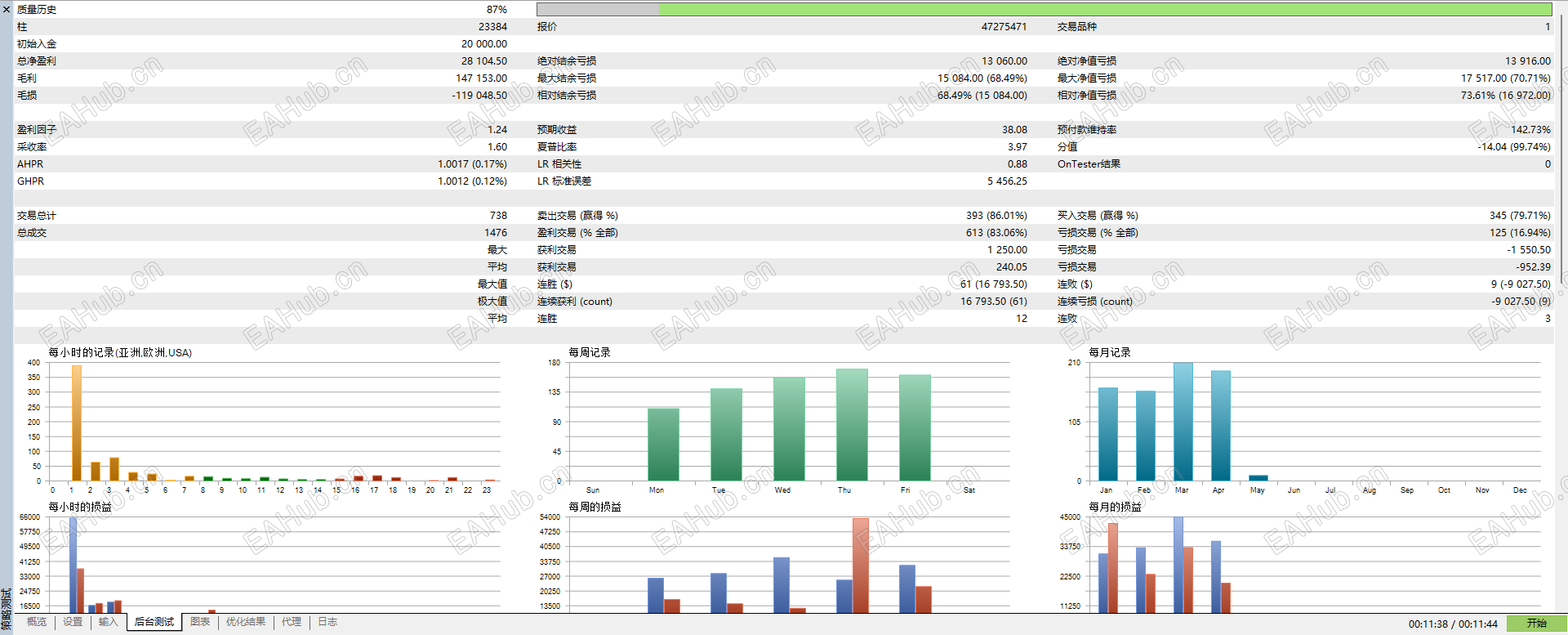This screenshot has height=635, width=1568.
Task: Select the 交易总计 value 738
Action: [x=498, y=216]
